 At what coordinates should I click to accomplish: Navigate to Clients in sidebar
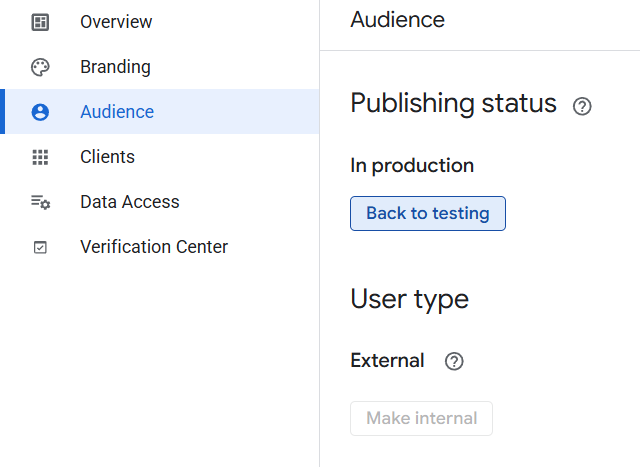click(x=107, y=157)
